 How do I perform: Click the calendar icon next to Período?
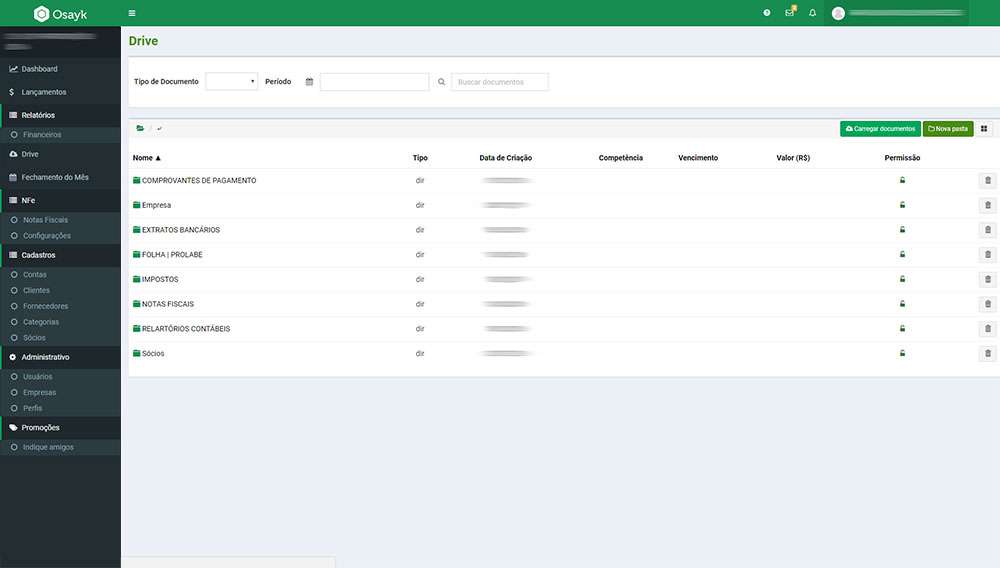click(309, 82)
